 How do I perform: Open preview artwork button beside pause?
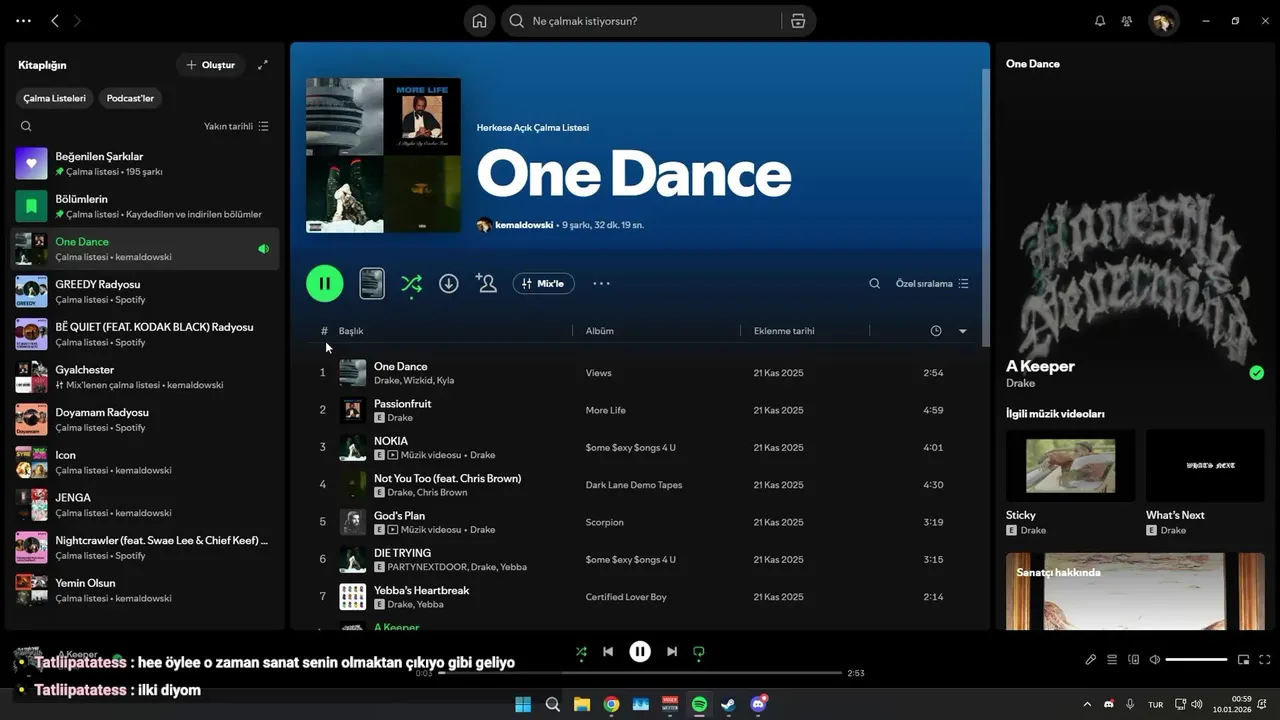372,284
